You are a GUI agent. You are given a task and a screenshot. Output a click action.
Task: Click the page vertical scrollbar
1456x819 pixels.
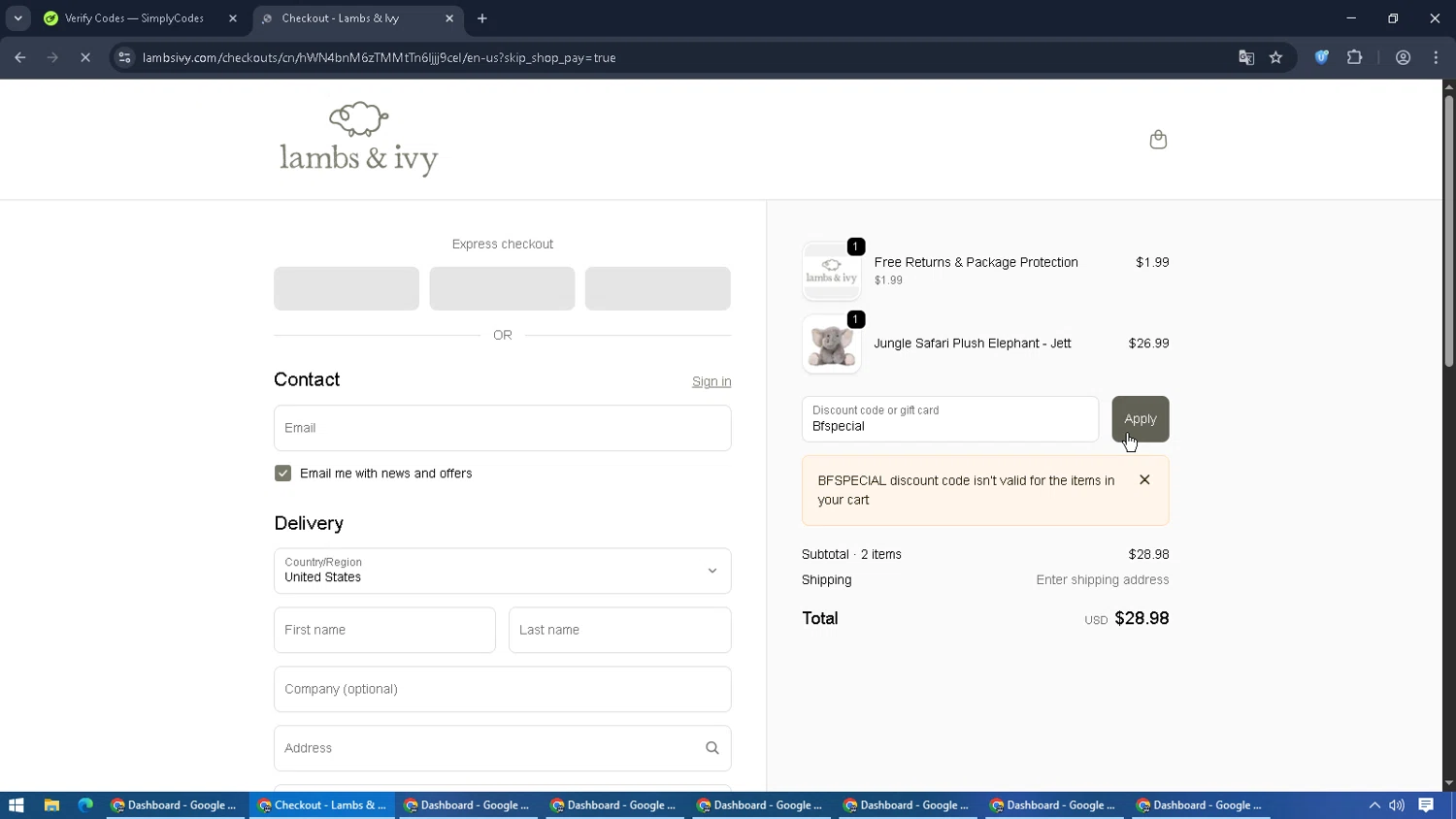tap(1448, 231)
